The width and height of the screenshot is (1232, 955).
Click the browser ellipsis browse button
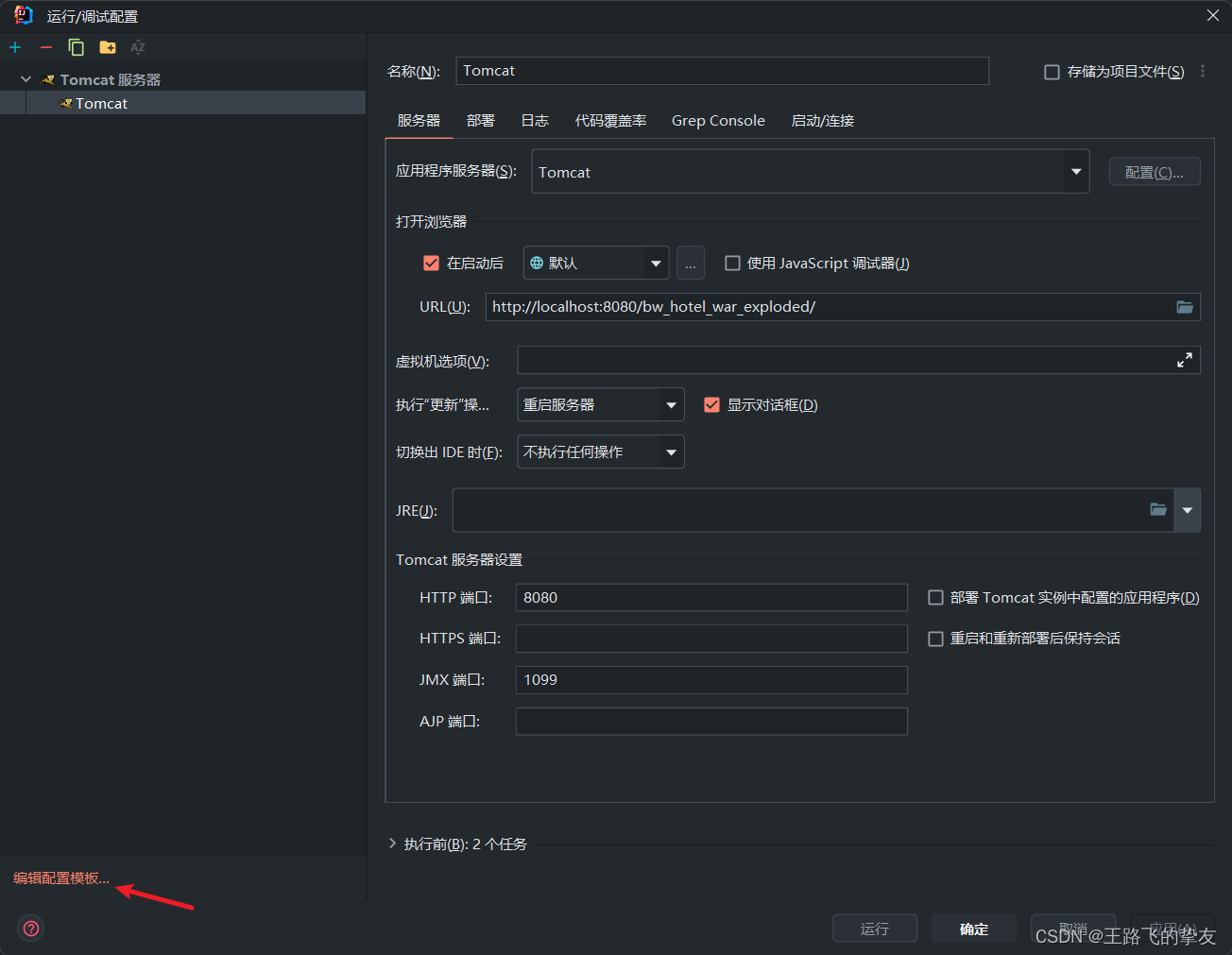click(691, 264)
